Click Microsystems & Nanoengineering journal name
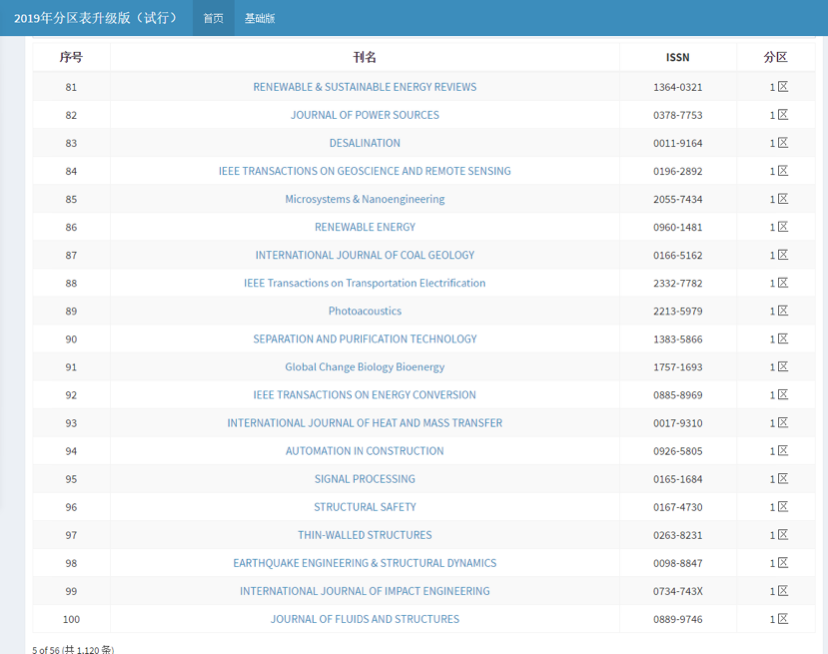The width and height of the screenshot is (828, 654). tap(365, 199)
